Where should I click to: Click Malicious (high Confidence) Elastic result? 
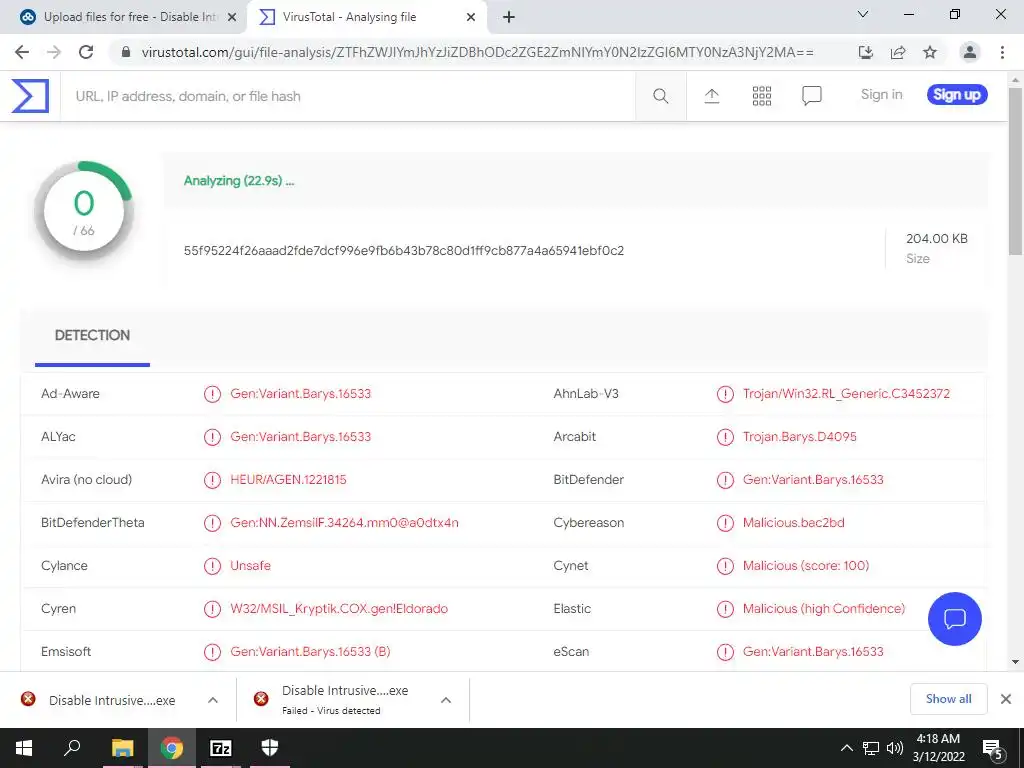(824, 609)
